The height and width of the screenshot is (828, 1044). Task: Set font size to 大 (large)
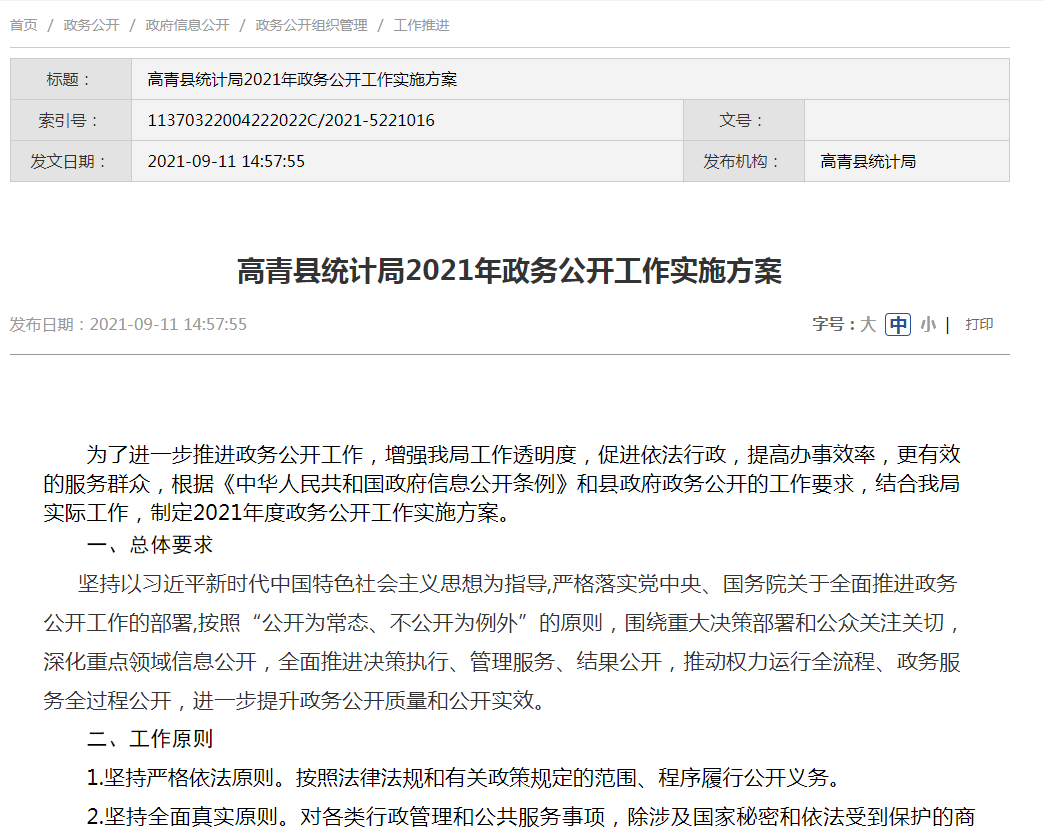point(868,324)
